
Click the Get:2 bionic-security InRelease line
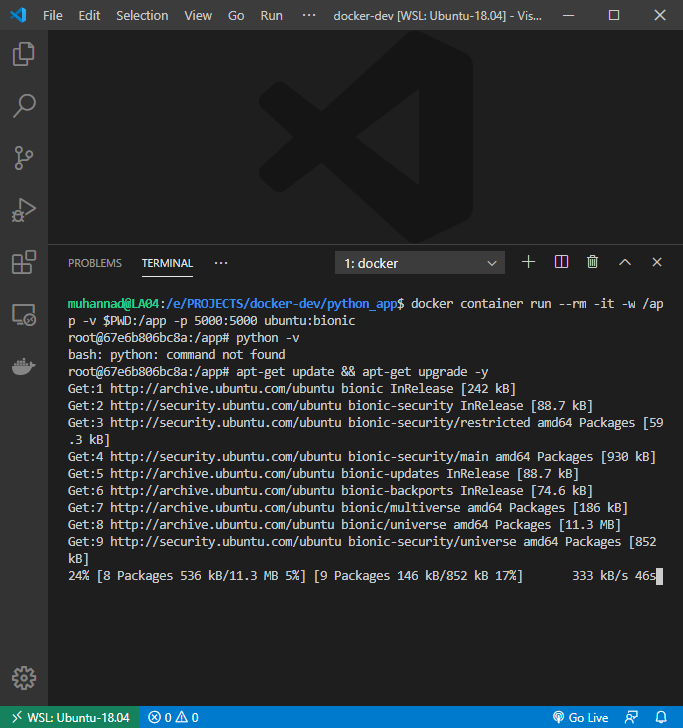(x=330, y=406)
